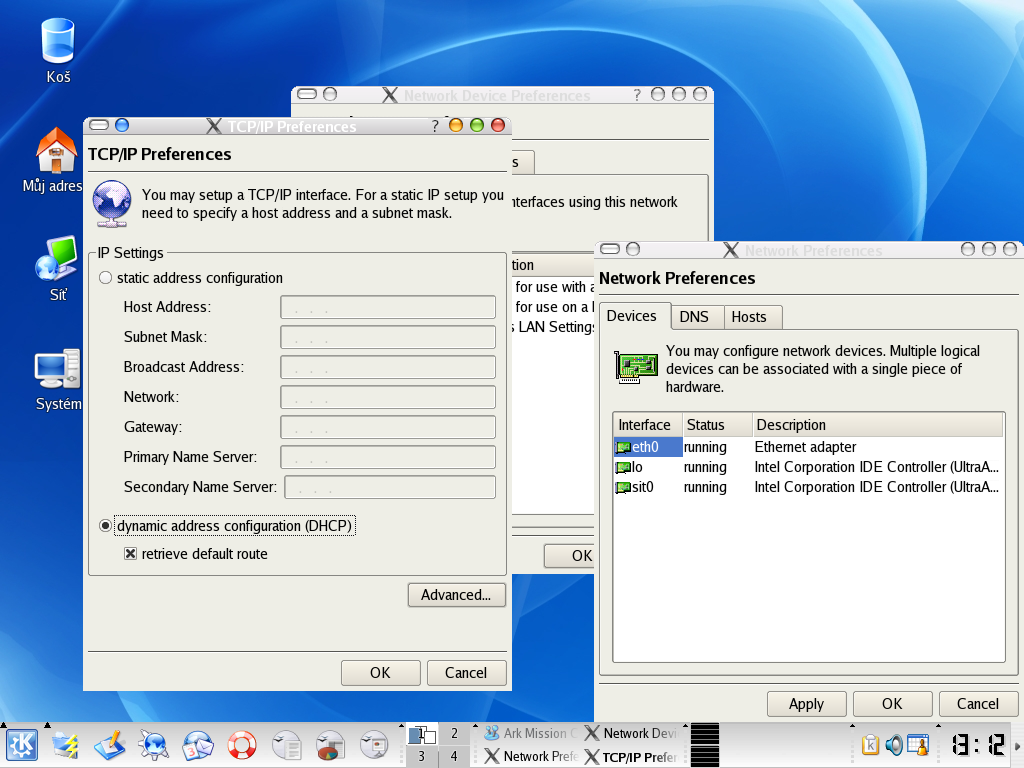Select the eth0 interface row
Screen dimensions: 1024x768
[647, 447]
